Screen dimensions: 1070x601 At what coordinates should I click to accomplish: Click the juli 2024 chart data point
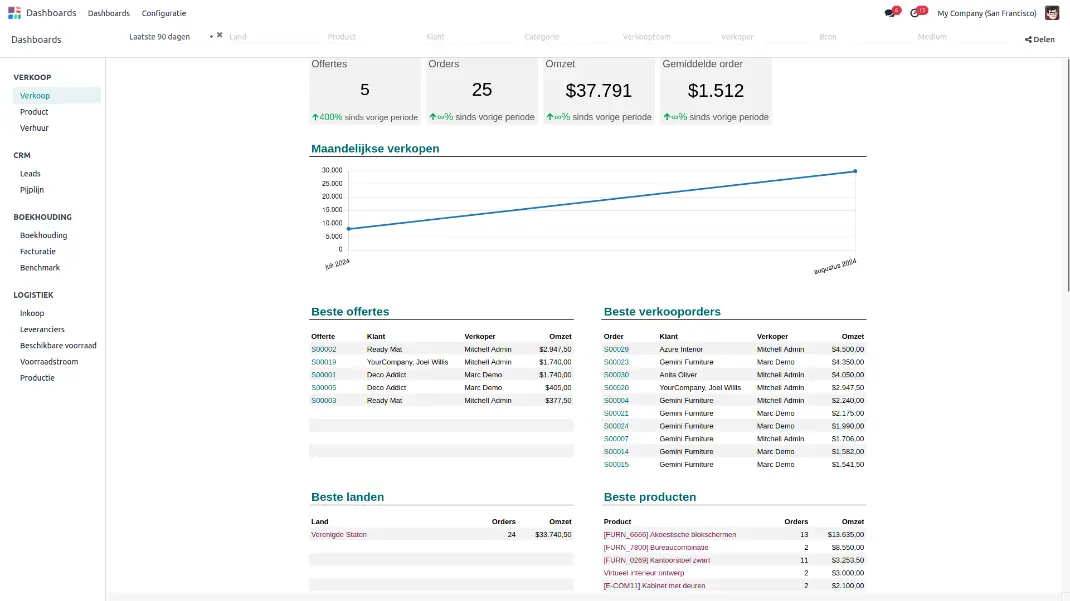349,229
